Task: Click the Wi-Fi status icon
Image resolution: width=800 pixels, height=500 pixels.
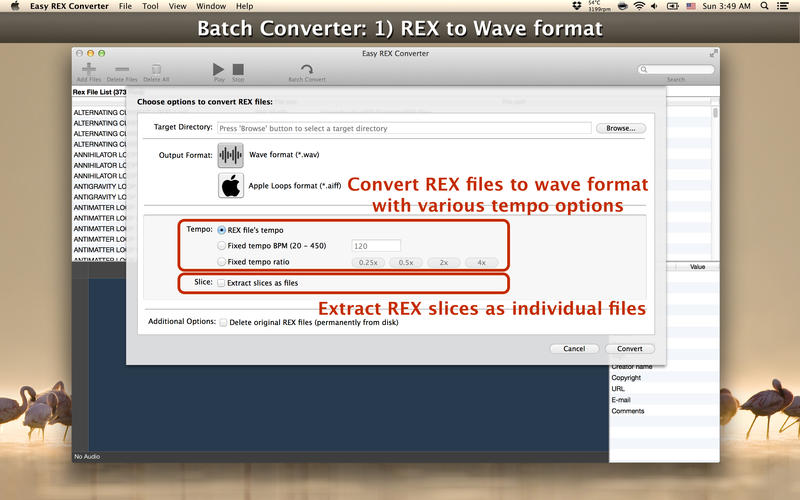Action: point(639,6)
